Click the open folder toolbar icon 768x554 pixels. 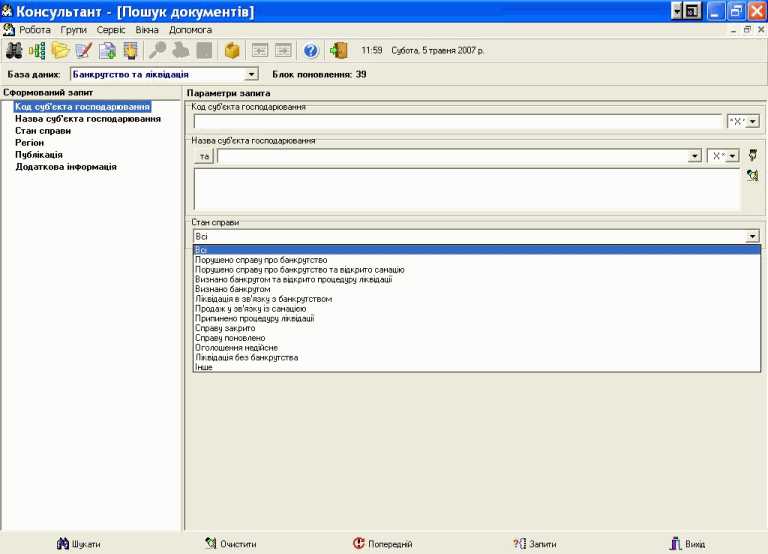[x=60, y=50]
